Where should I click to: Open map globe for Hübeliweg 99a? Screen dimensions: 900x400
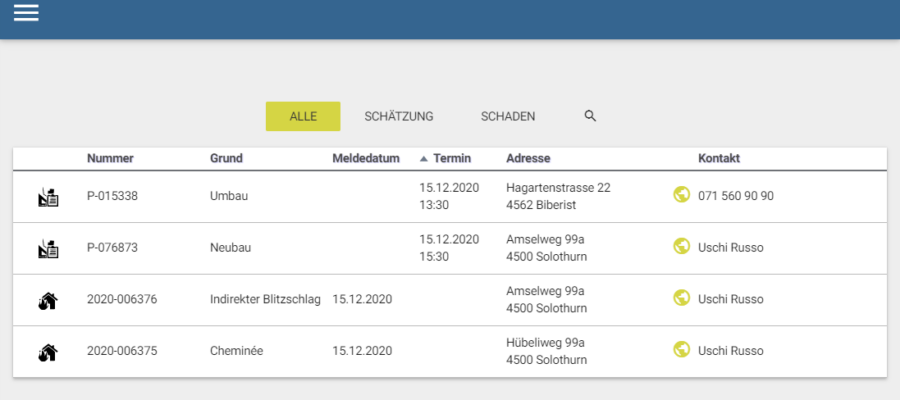click(682, 350)
